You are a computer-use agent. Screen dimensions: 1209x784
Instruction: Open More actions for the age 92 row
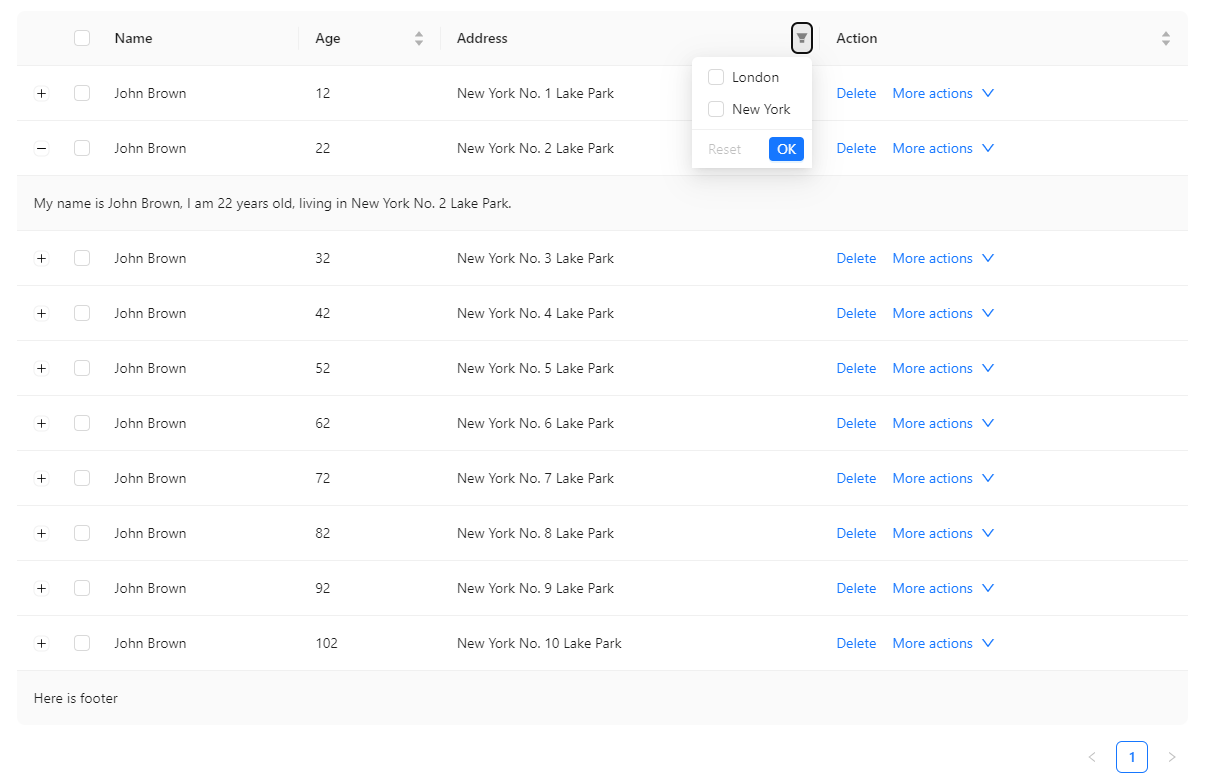click(934, 588)
